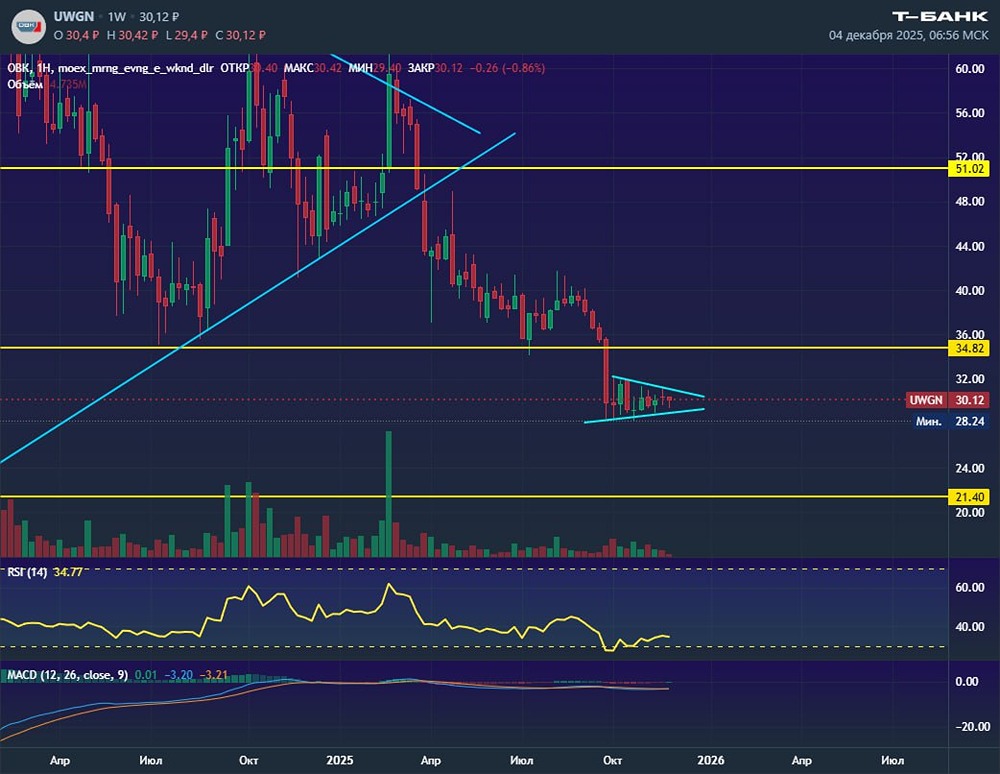Click 44.00 on the price scale

(x=969, y=246)
